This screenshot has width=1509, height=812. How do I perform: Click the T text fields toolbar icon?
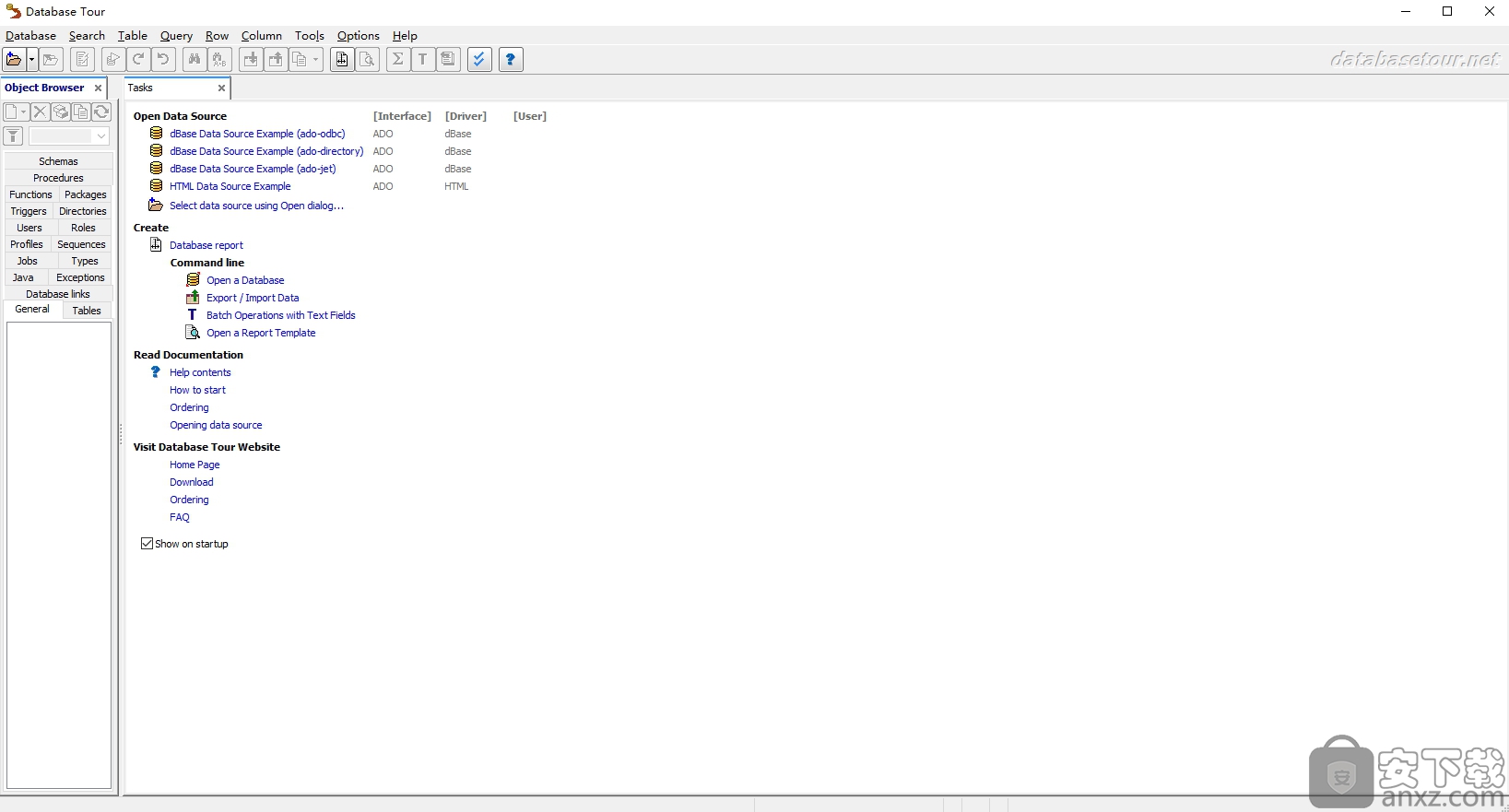[x=423, y=60]
